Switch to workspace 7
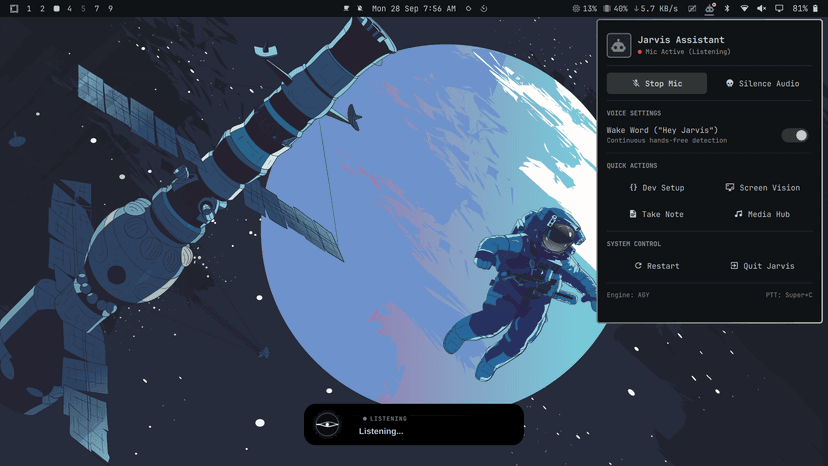Screen dimensions: 828x466 [x=97, y=8]
